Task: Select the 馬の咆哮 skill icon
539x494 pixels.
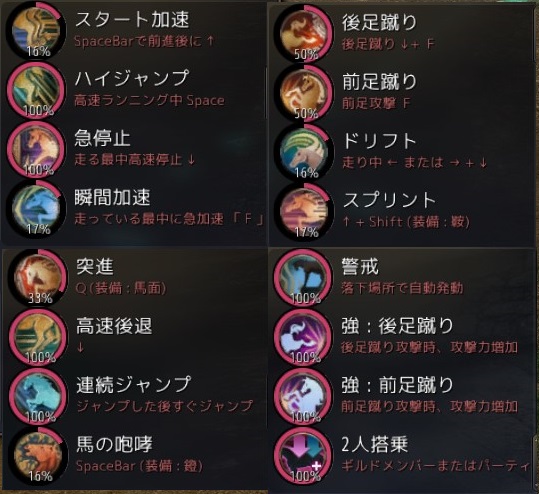Action: [x=37, y=455]
